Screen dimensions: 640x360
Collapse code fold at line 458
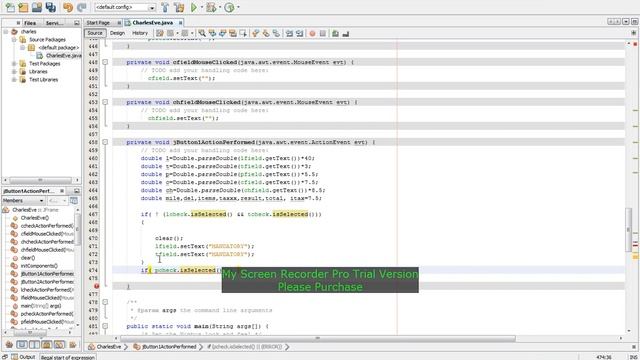tap(105, 142)
